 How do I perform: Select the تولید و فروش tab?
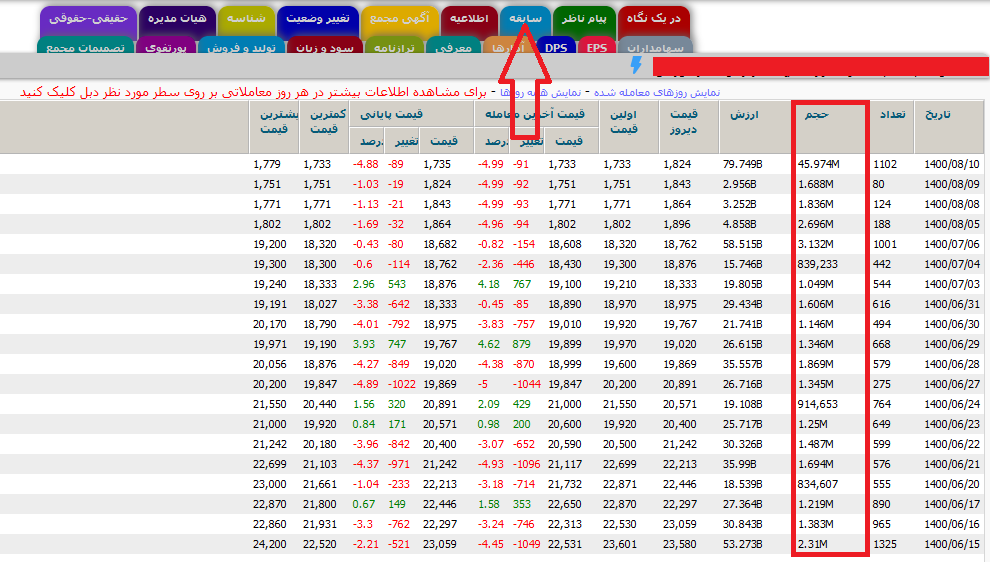pos(241,47)
